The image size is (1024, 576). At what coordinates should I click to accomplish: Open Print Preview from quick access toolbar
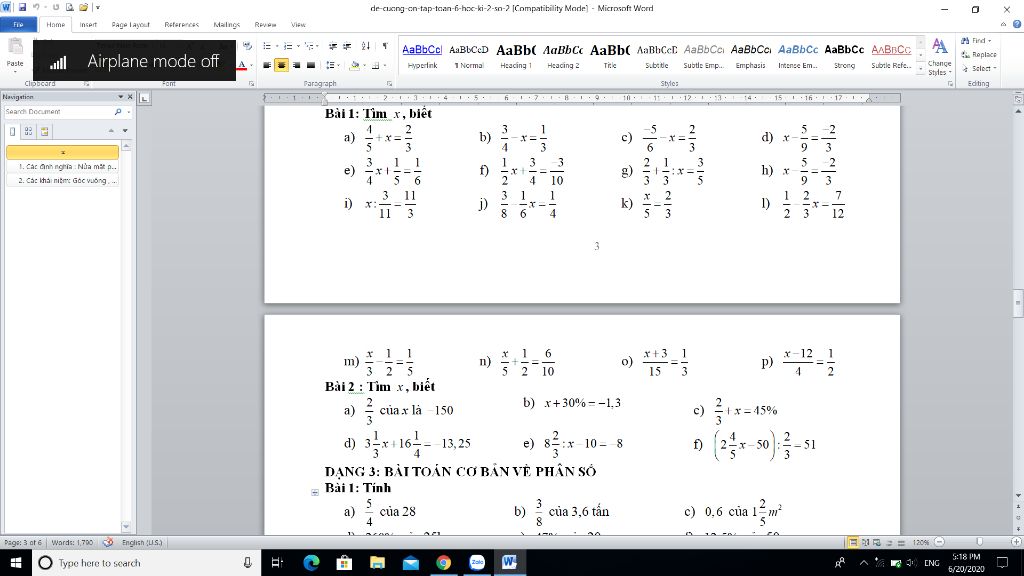click(69, 8)
